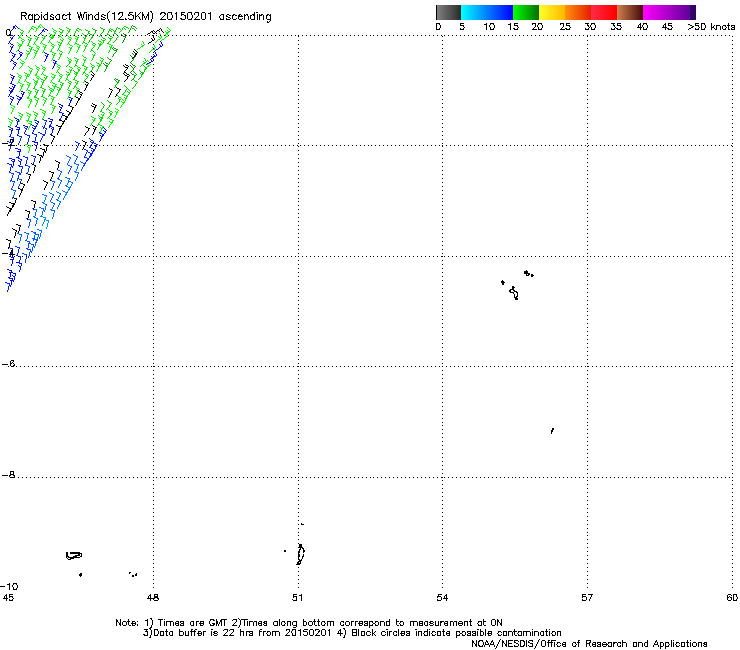Click the >50 knots legend label
The height and width of the screenshot is (650, 740).
711,27
